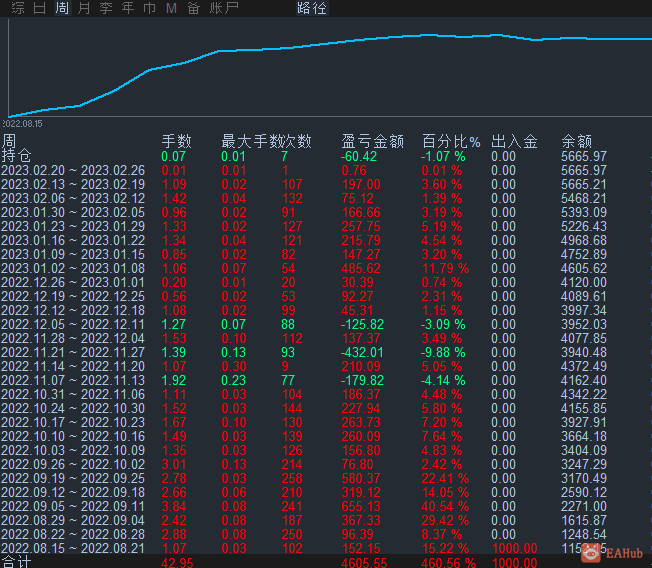Viewport: 652px width, 568px height.
Task: Click the 百分比% column header
Action: 451,141
